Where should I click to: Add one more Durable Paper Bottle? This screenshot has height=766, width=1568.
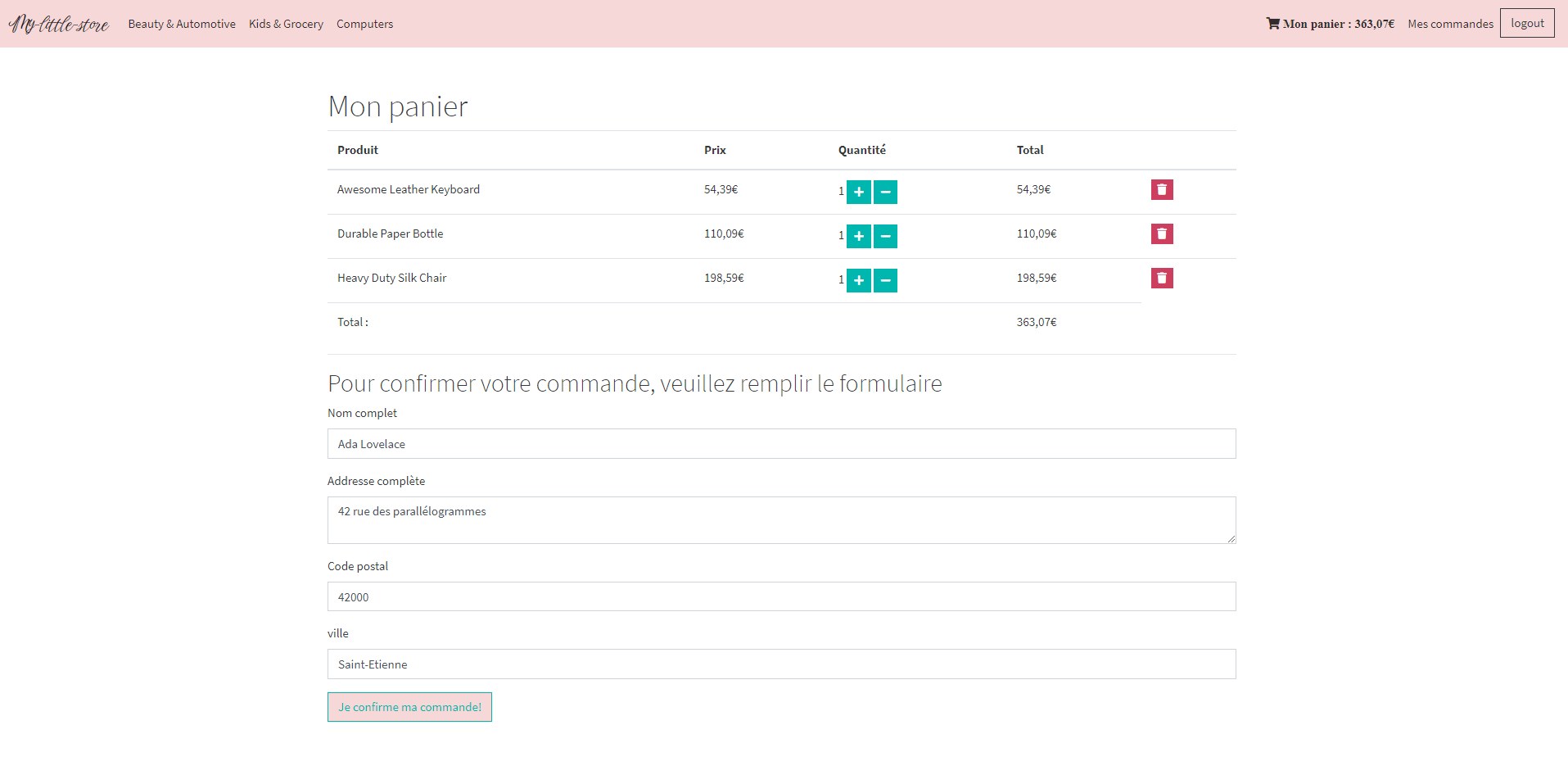point(858,236)
